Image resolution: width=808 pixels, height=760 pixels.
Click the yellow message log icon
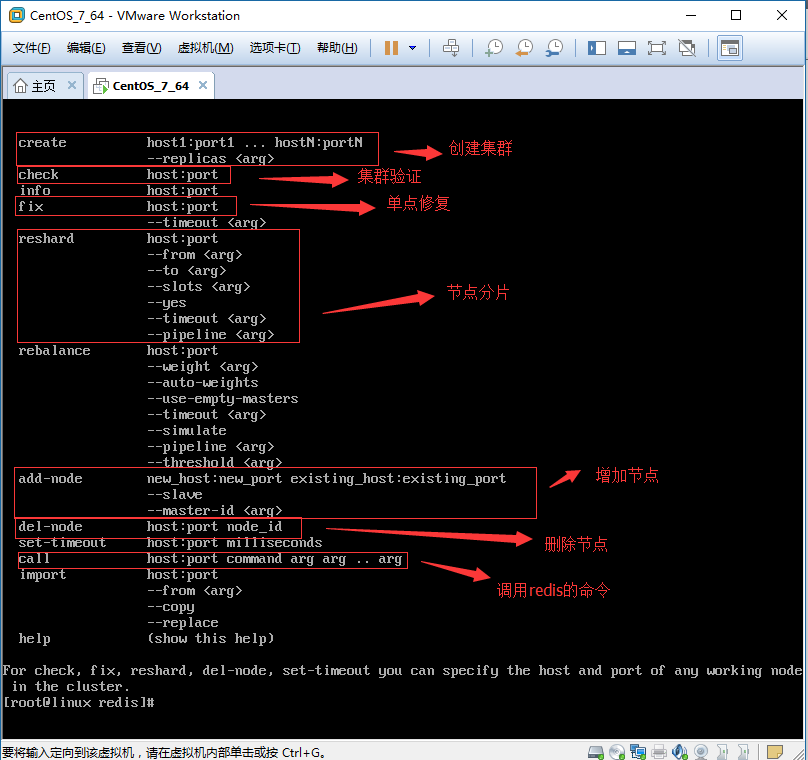tap(775, 751)
